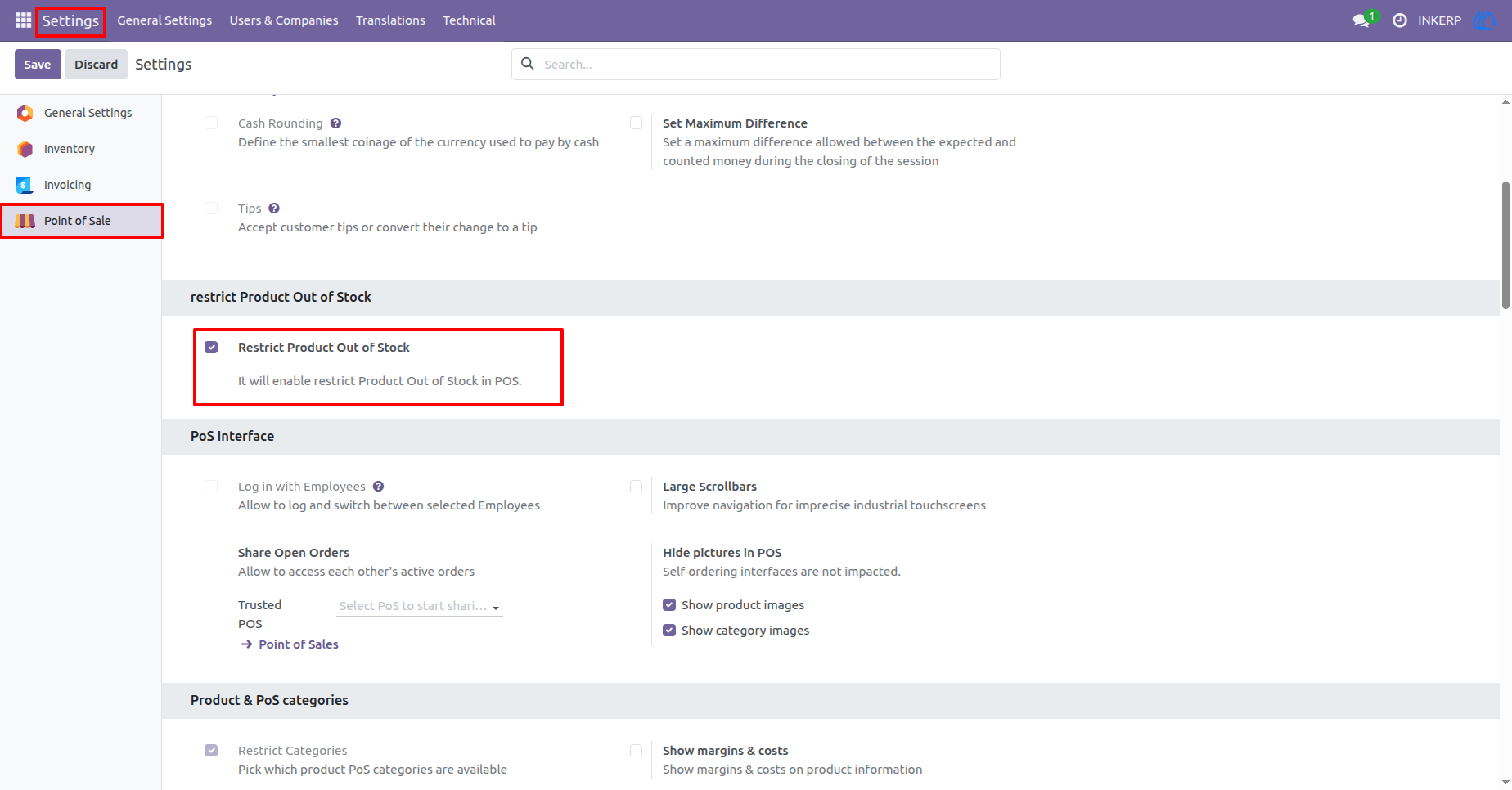The height and width of the screenshot is (790, 1512).
Task: Click the settings search field
Action: click(x=756, y=64)
